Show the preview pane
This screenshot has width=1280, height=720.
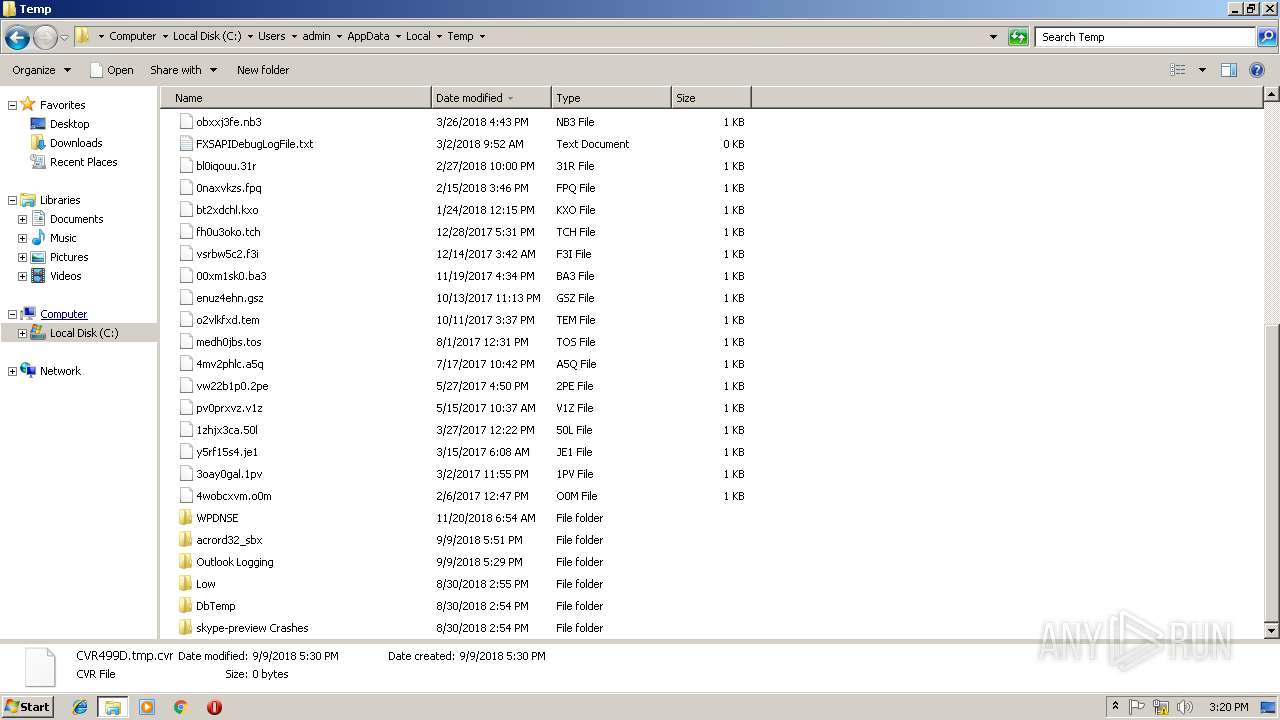pos(1229,70)
